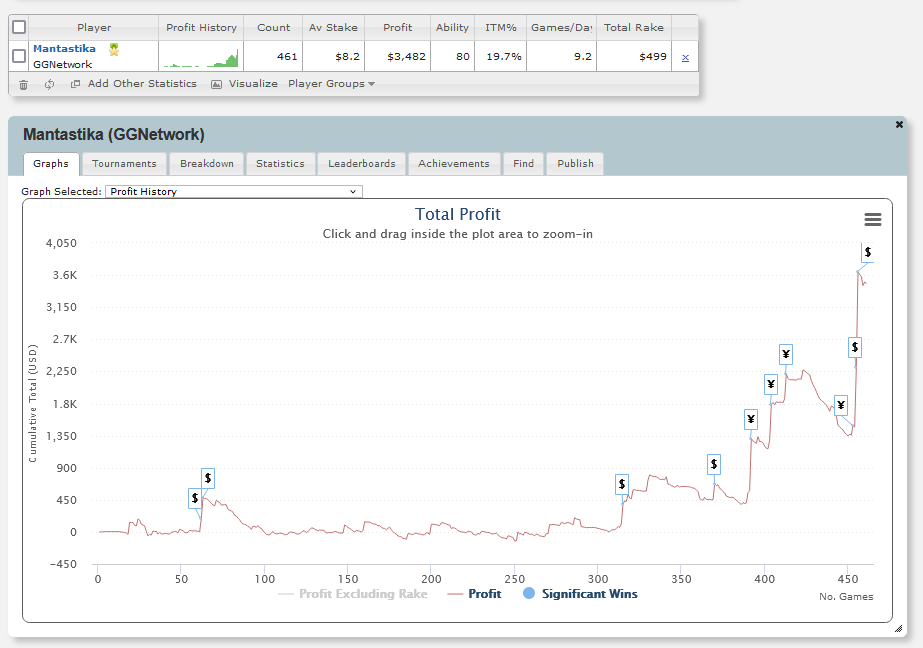The height and width of the screenshot is (648, 923).
Task: Check the Mantastika row checkbox
Action: (19, 56)
